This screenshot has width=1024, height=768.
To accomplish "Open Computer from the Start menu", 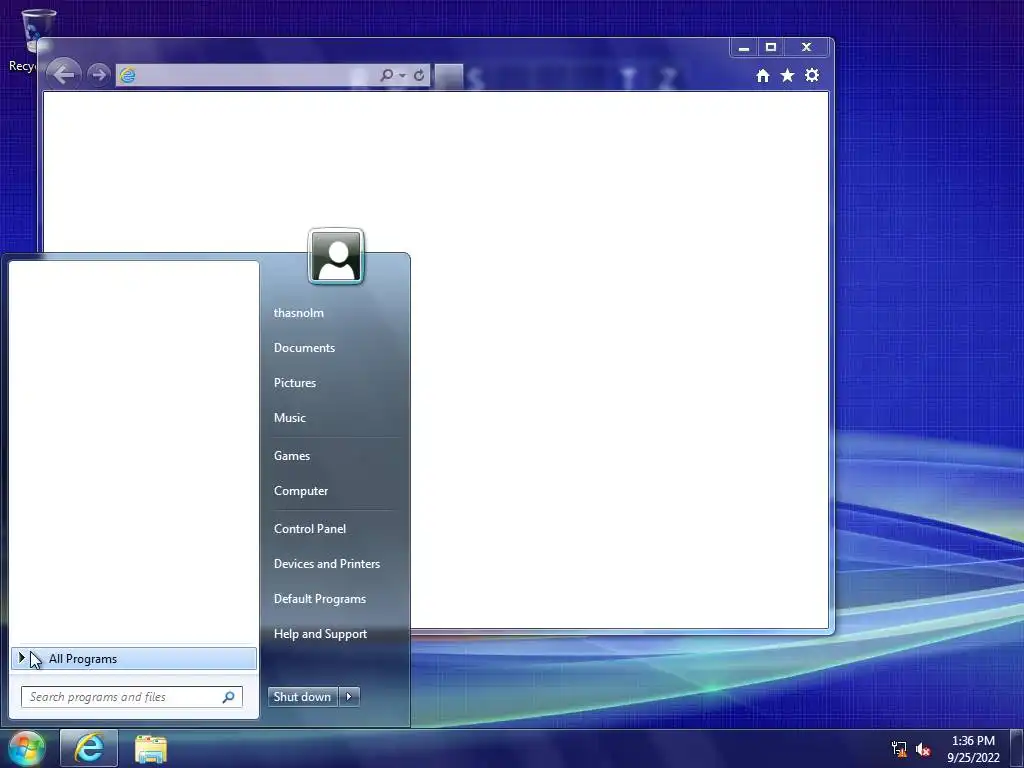I will pos(300,491).
